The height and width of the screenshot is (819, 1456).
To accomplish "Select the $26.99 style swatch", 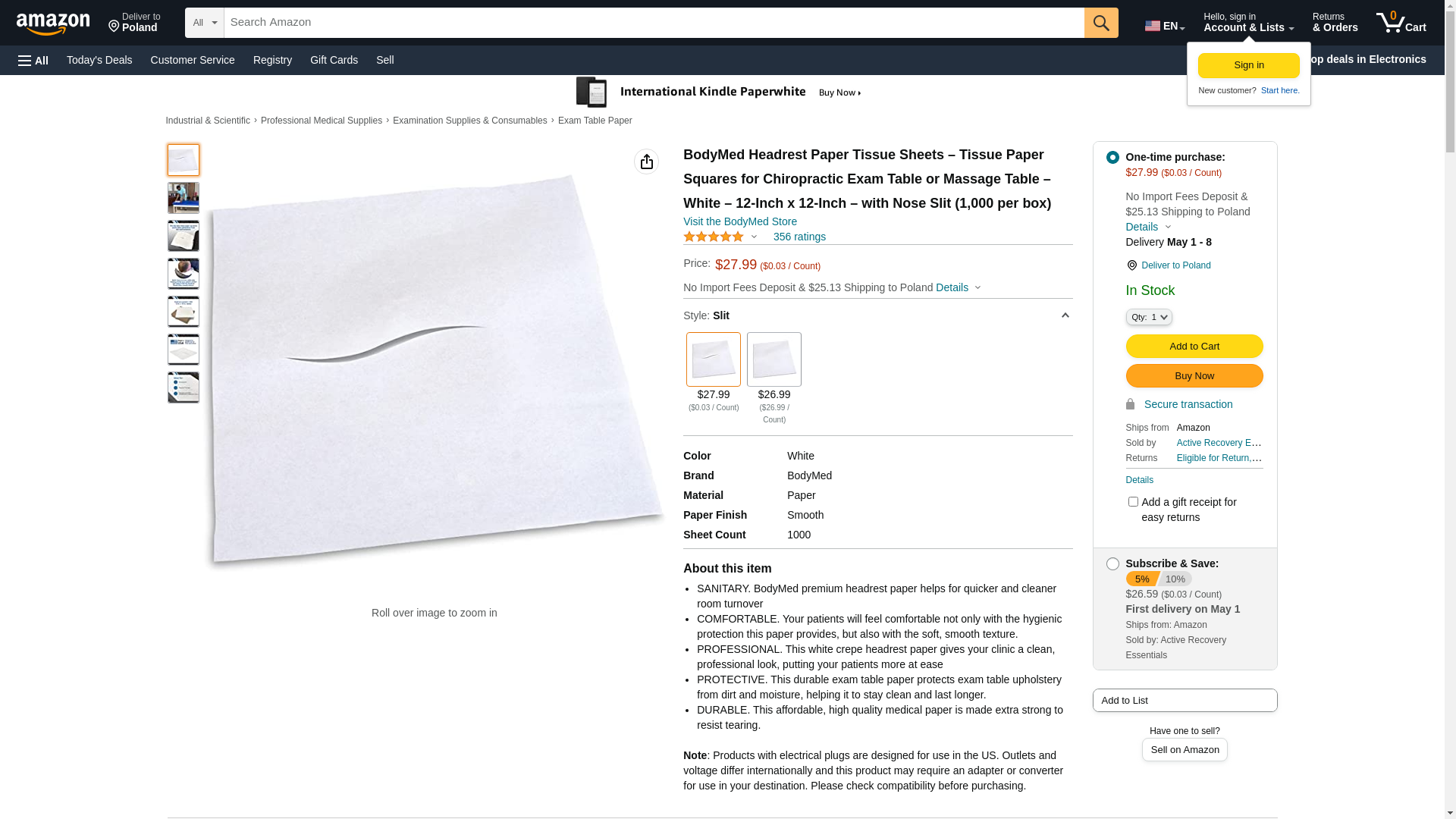I will (x=774, y=359).
